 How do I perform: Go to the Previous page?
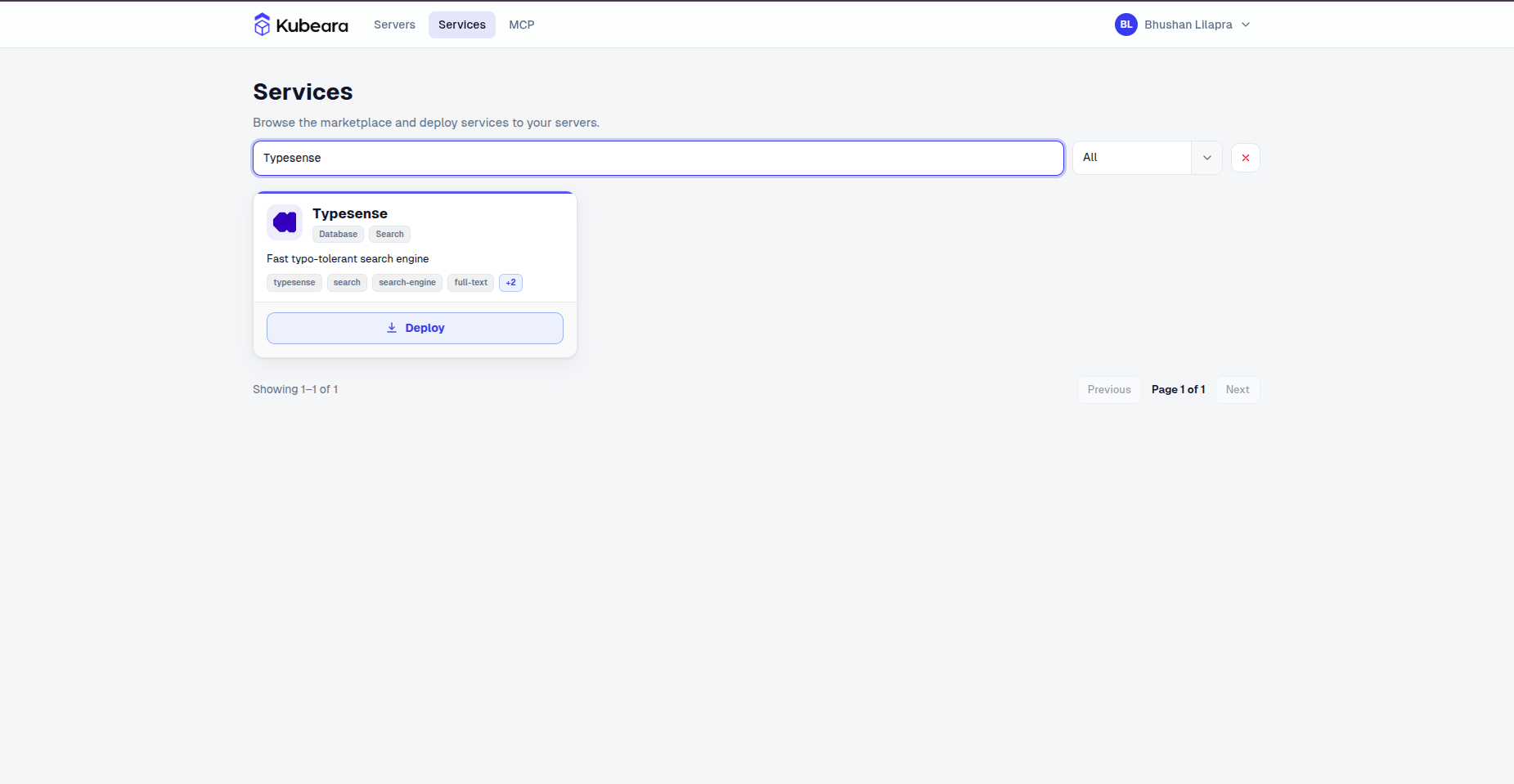1109,390
